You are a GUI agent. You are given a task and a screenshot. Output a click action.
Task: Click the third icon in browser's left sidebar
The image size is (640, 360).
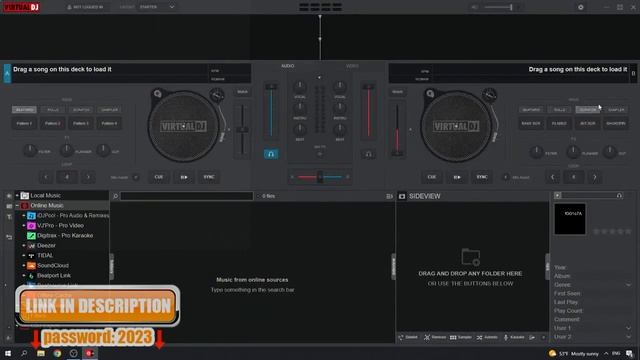point(9,217)
